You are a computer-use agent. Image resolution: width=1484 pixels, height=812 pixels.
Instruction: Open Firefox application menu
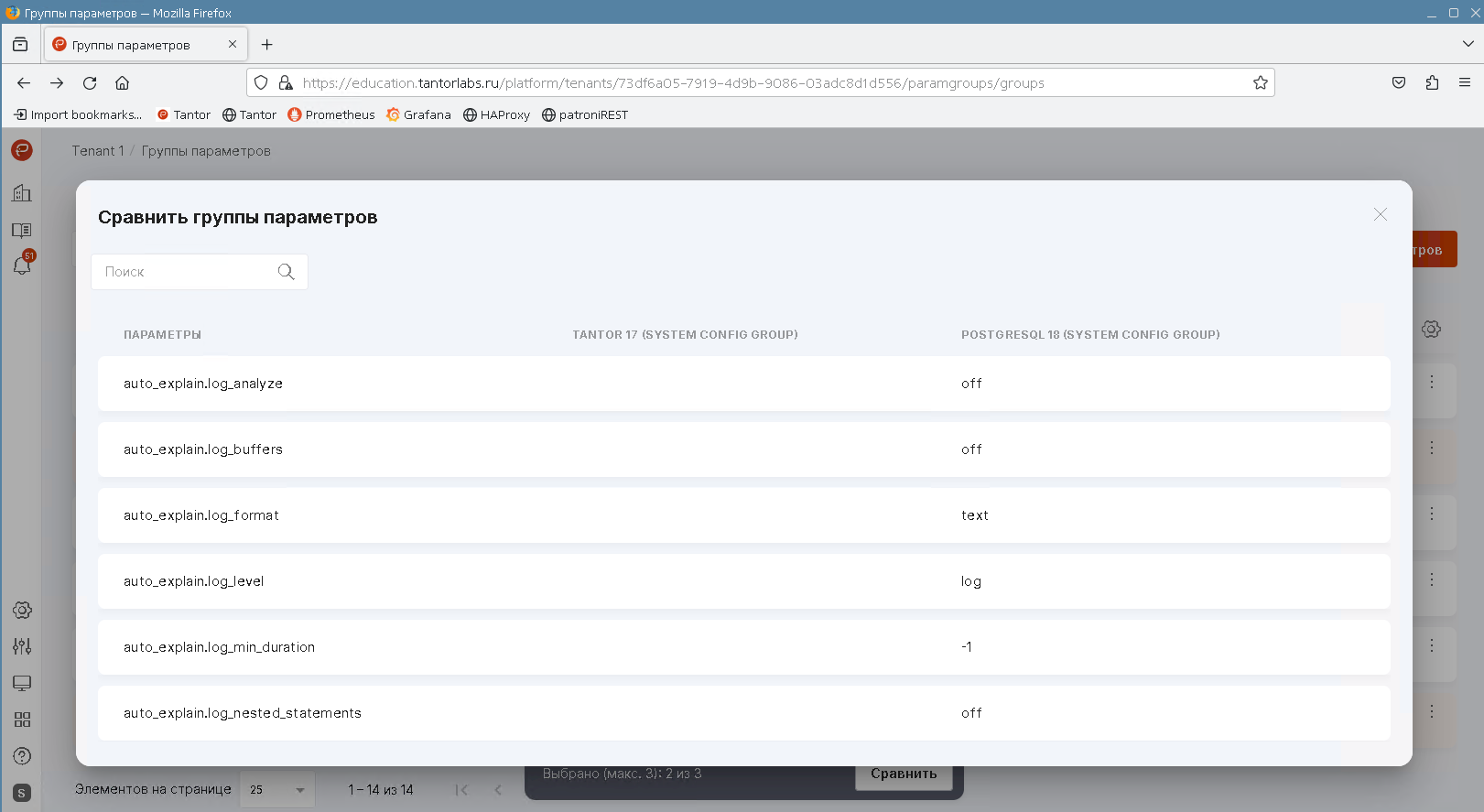click(1464, 82)
